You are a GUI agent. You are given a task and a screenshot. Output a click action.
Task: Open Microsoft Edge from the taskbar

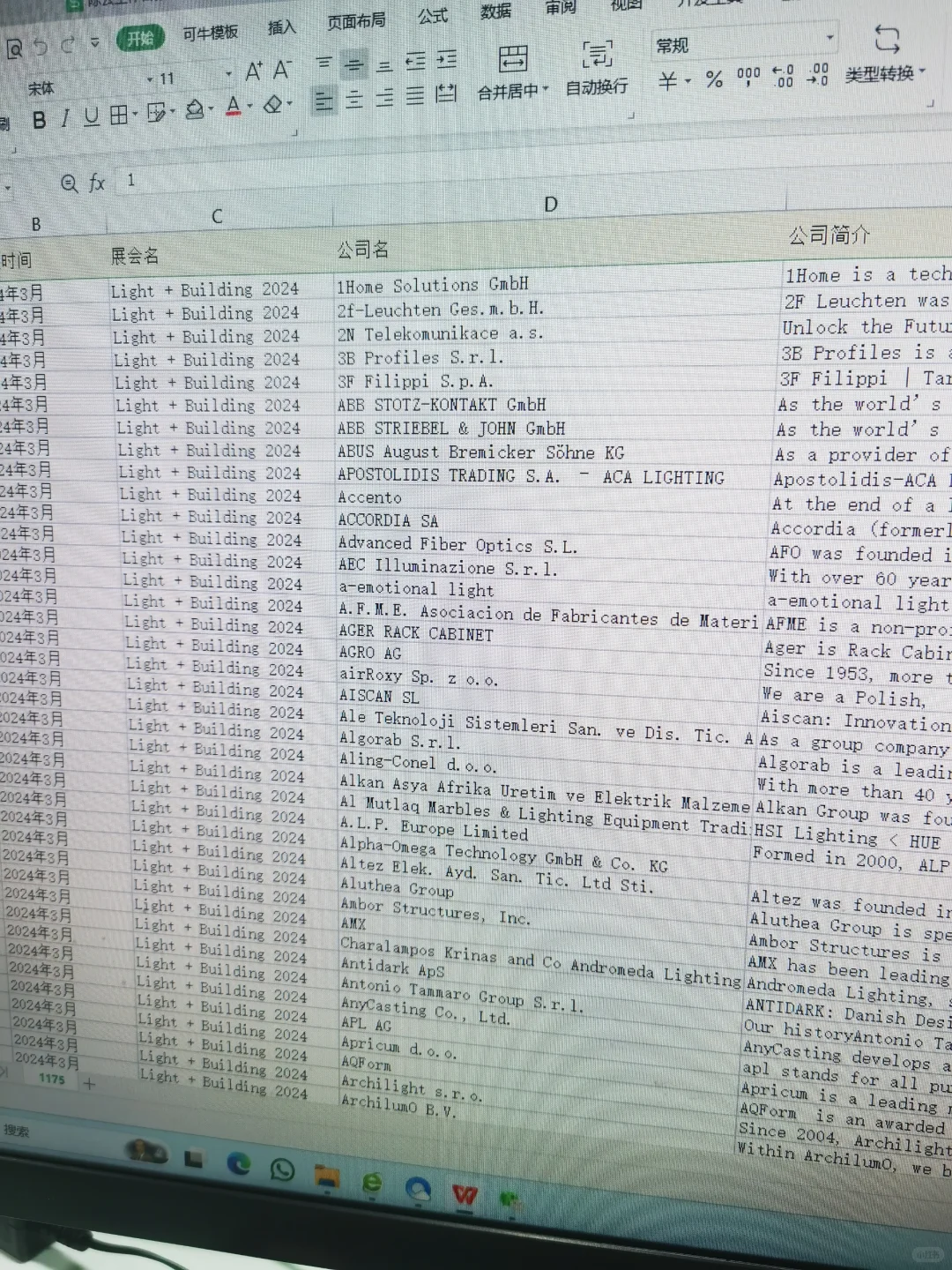click(239, 1163)
